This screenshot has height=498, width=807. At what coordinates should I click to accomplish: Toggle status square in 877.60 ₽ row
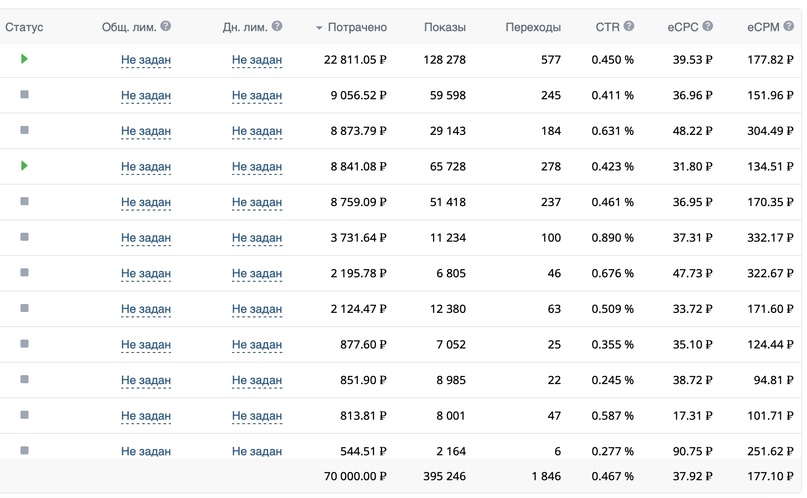coord(24,344)
